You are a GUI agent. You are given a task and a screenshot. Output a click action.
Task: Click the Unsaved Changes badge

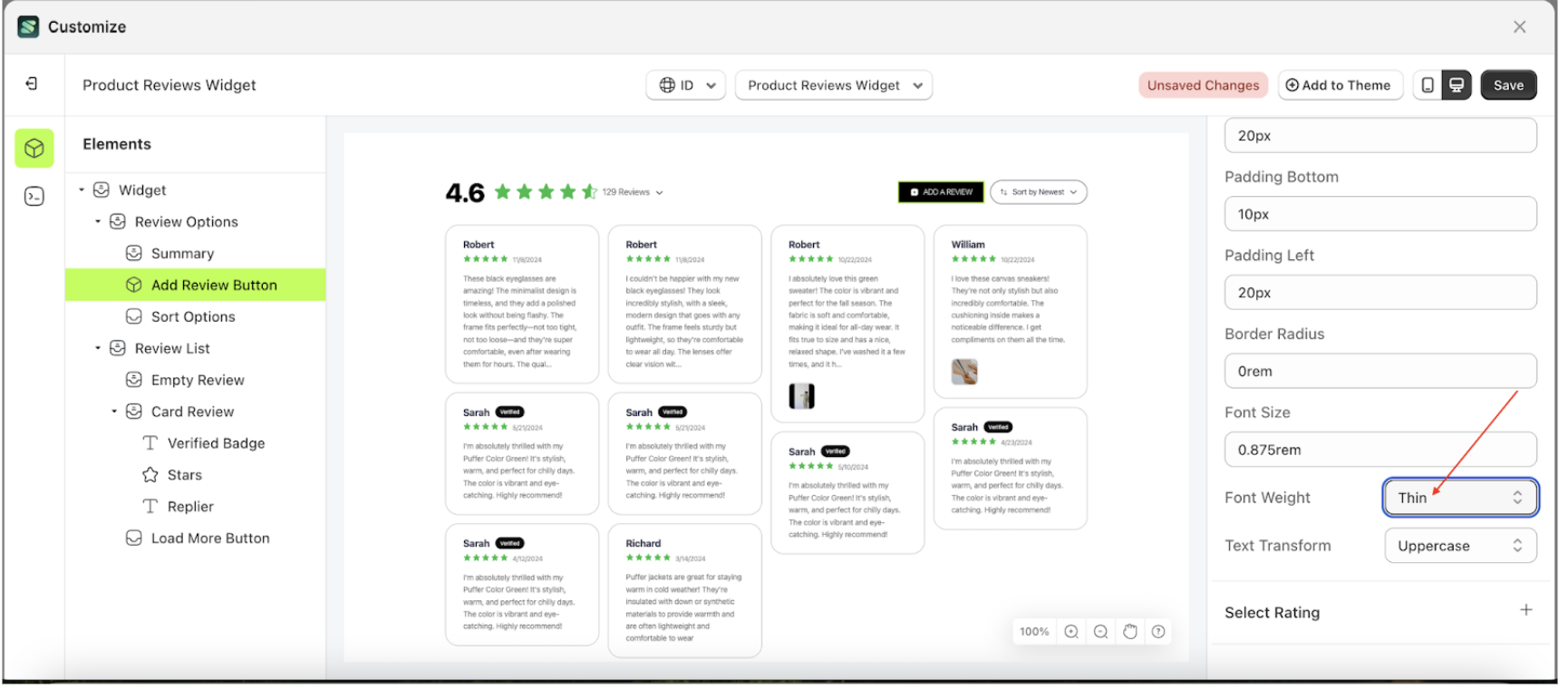pyautogui.click(x=1203, y=85)
